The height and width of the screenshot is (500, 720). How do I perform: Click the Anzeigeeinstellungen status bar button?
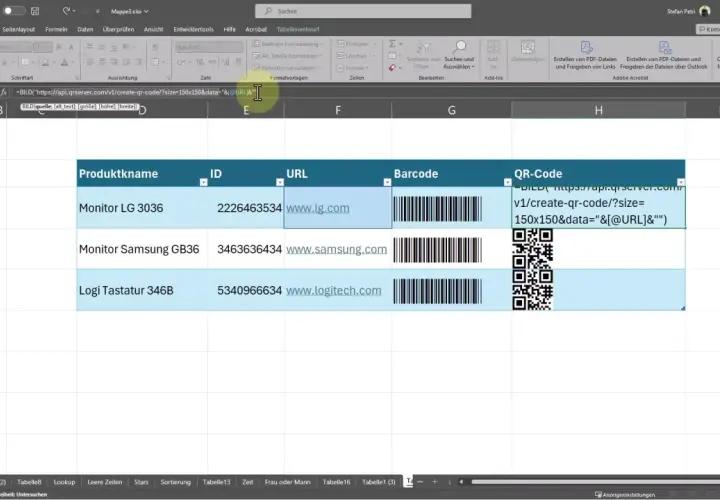[624, 495]
